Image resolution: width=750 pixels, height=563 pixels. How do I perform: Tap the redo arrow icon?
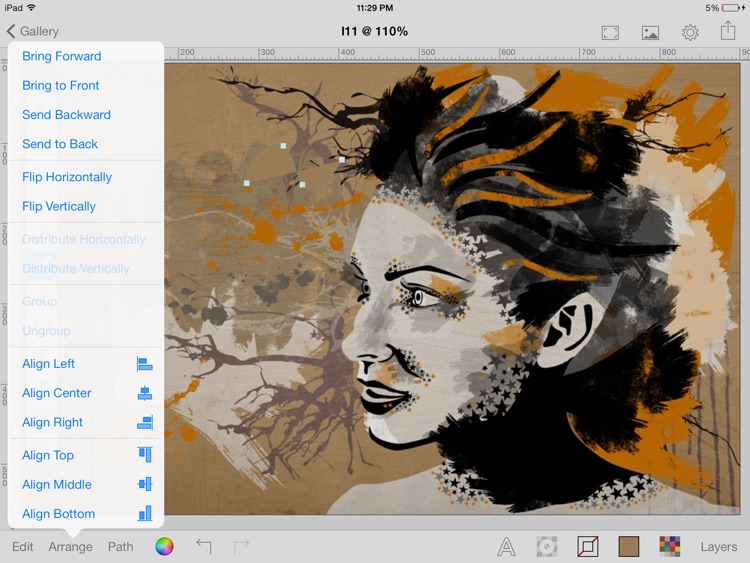click(x=242, y=546)
